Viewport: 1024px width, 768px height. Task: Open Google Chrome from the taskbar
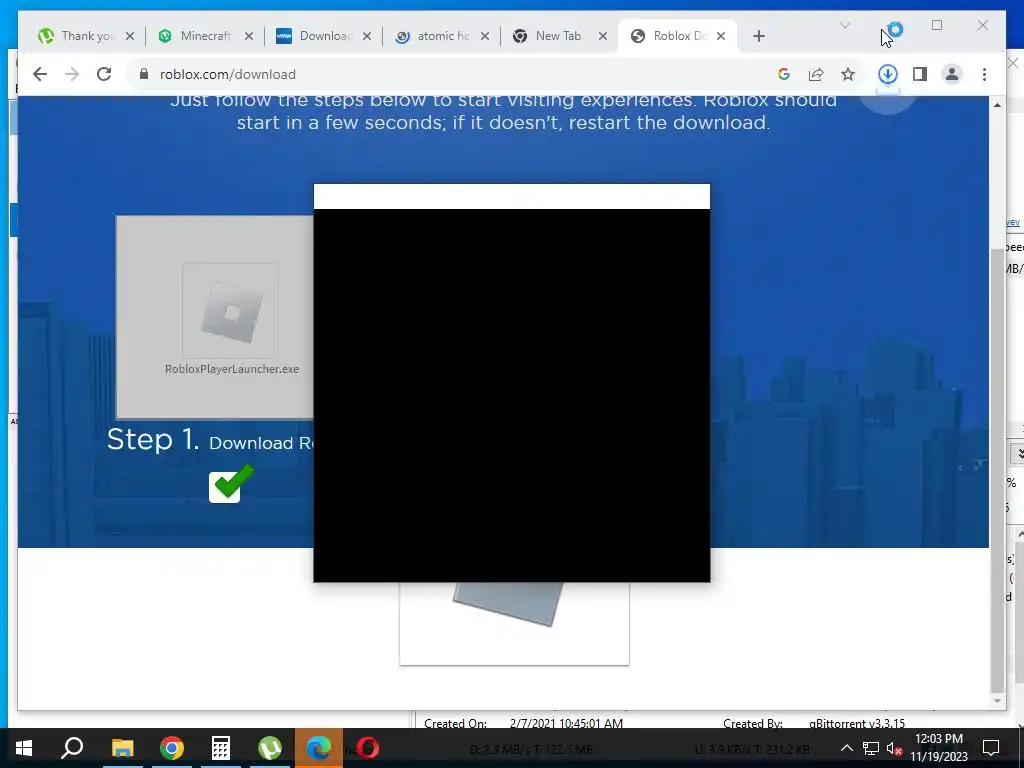(172, 748)
